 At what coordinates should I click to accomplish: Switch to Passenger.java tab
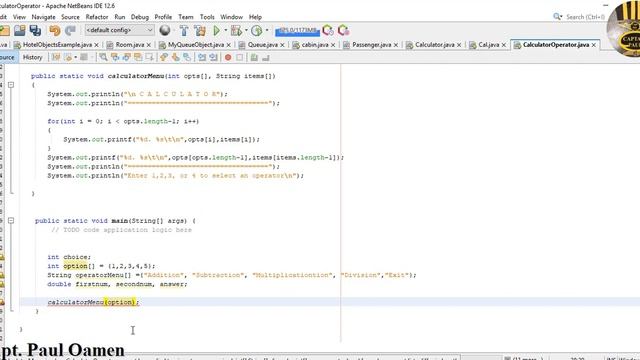coord(371,44)
